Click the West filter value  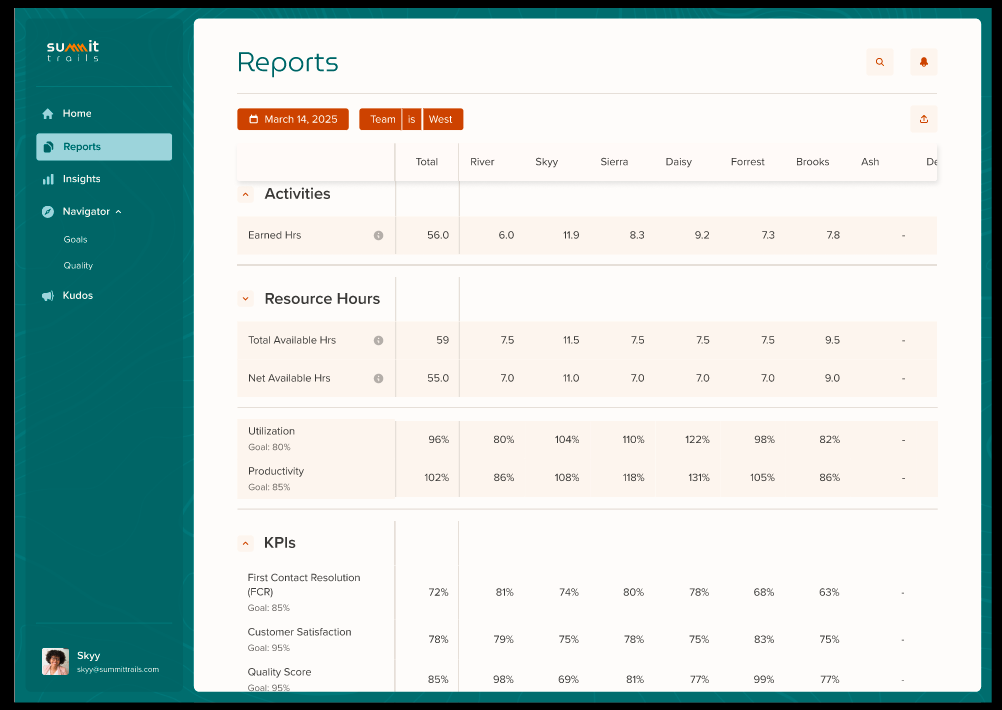pos(441,119)
